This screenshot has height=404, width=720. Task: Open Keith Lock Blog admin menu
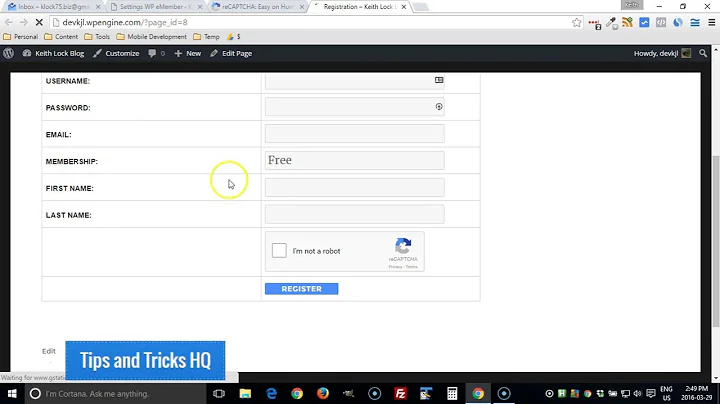[53, 53]
